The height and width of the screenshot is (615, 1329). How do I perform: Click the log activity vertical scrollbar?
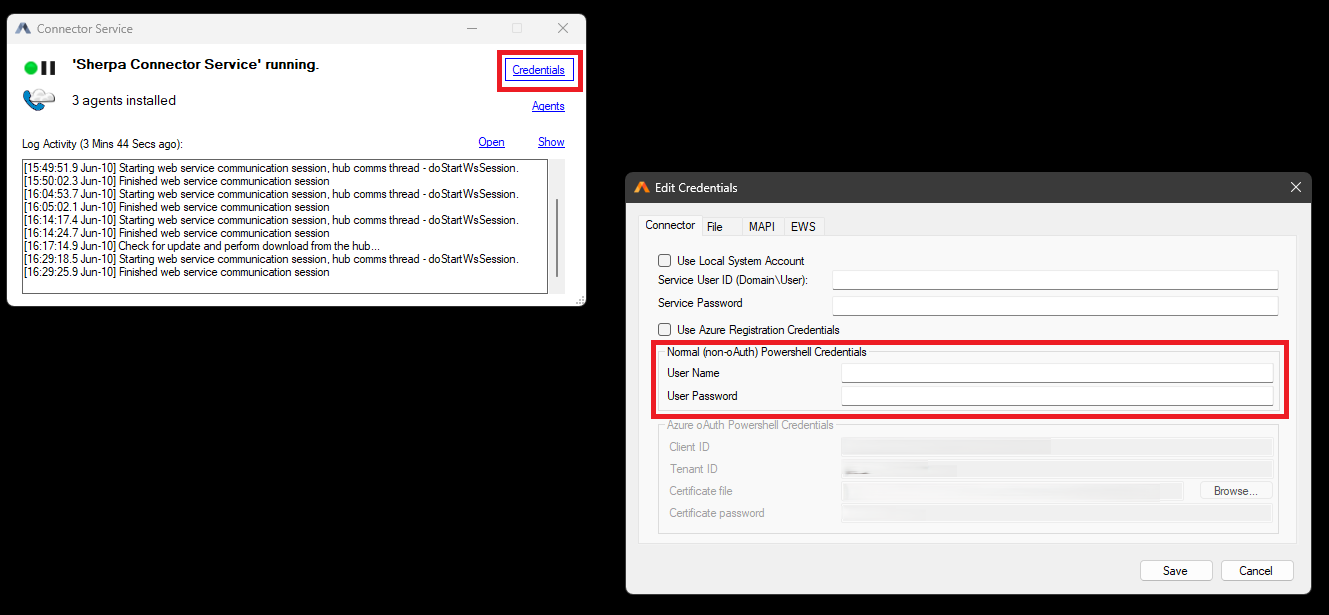[x=557, y=226]
